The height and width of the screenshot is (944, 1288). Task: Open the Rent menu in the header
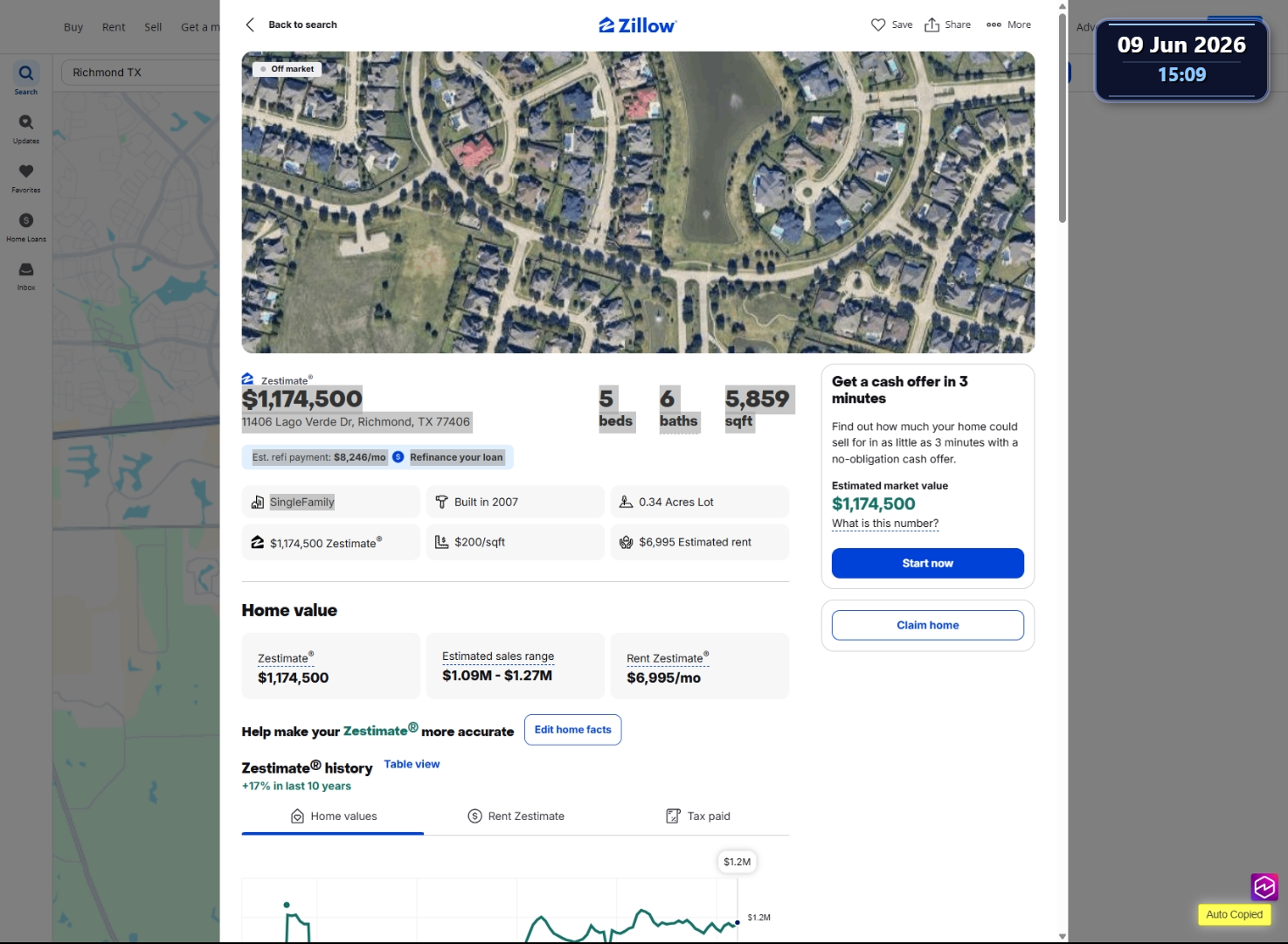click(114, 27)
